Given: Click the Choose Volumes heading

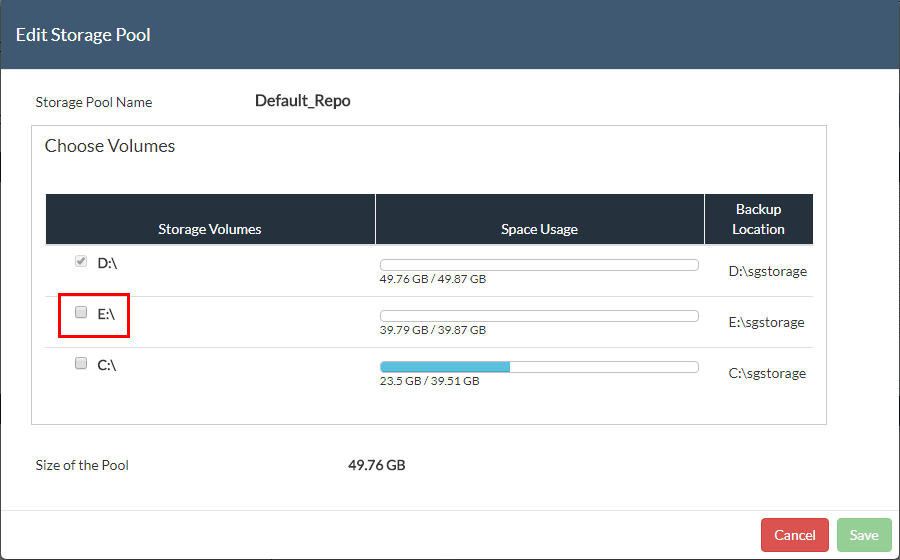Looking at the screenshot, I should pos(110,146).
